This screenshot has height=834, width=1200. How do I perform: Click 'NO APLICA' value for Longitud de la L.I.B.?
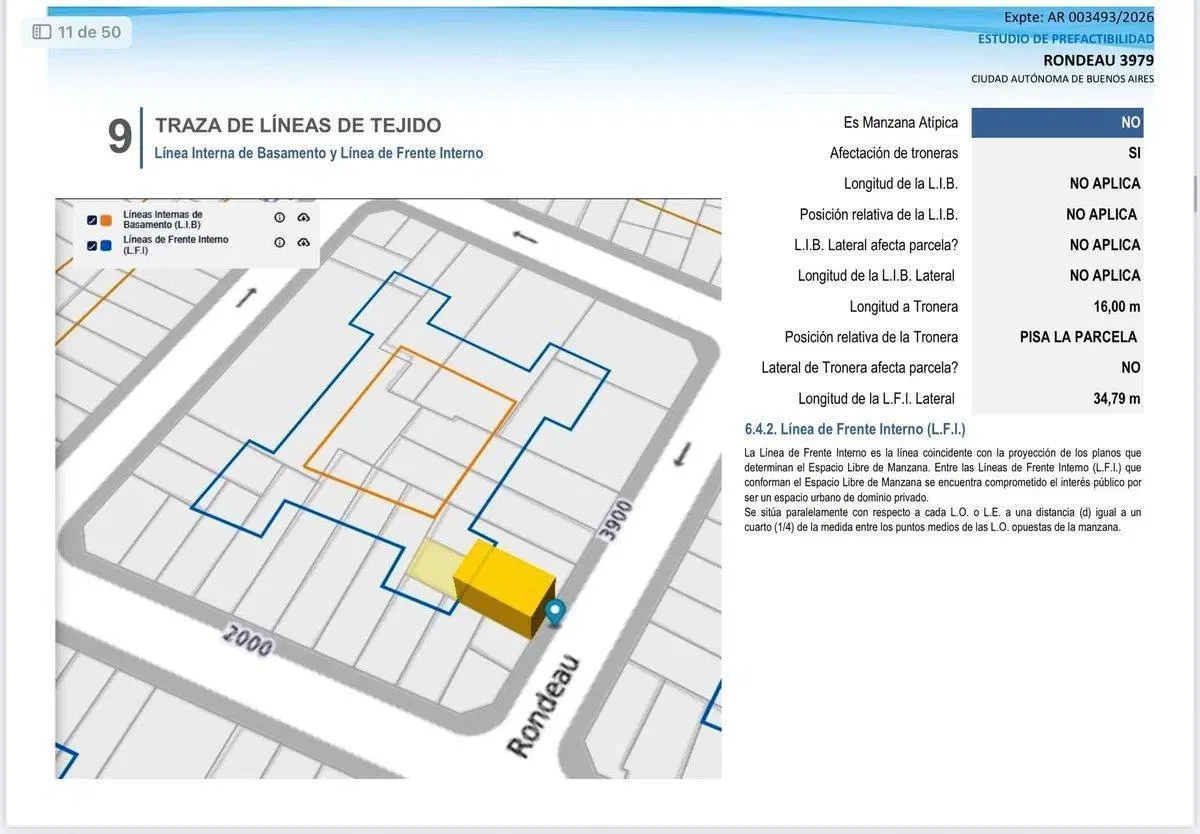click(x=1105, y=184)
